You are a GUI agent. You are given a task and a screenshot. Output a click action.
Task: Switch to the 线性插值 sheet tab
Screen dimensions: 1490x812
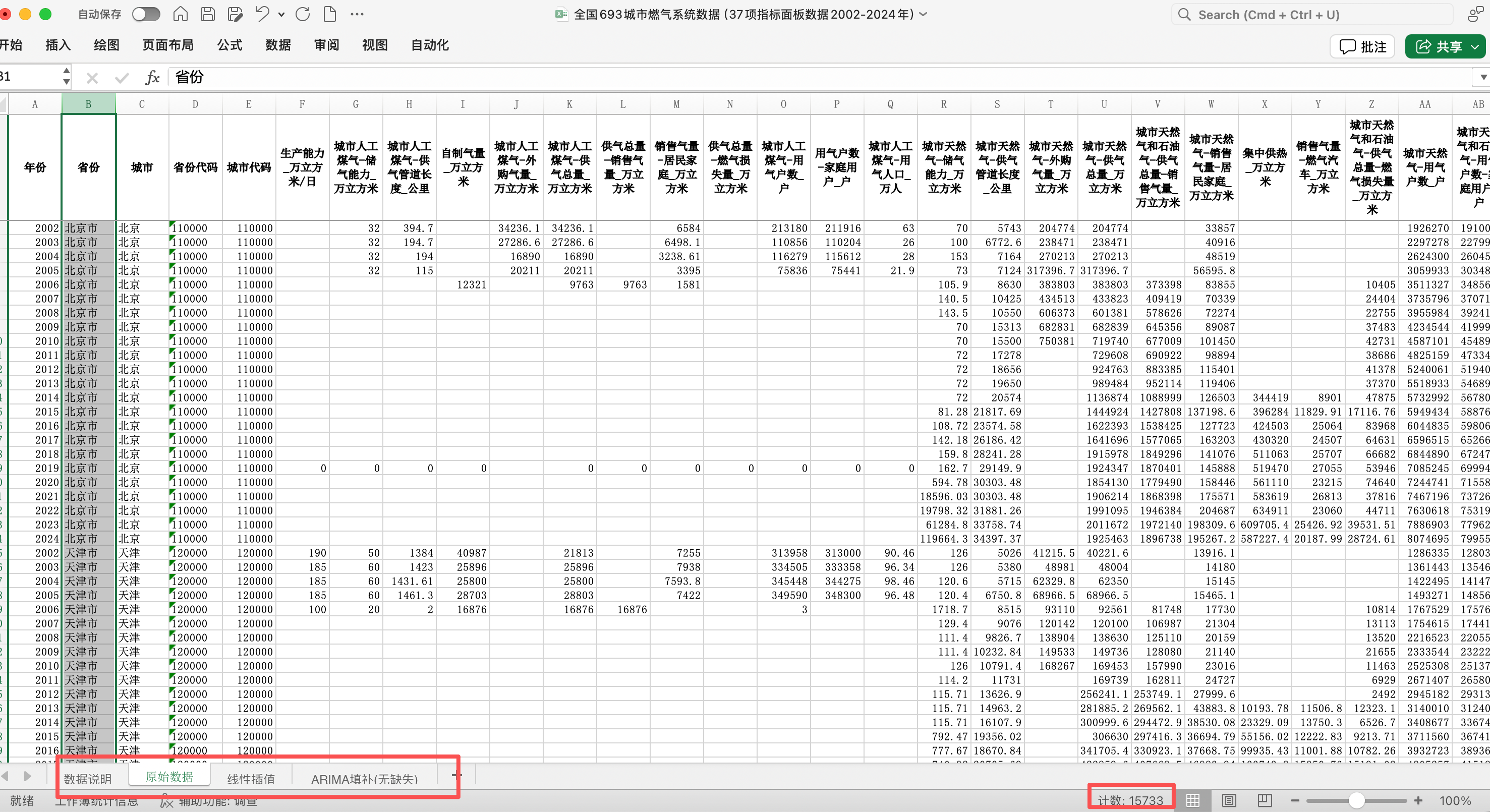click(x=251, y=778)
